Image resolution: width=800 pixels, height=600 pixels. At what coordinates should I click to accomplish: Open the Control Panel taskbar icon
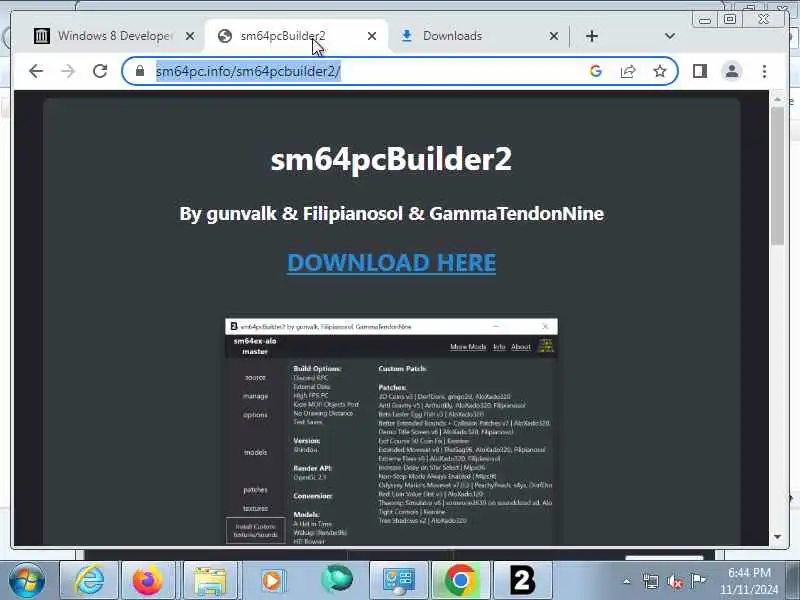pyautogui.click(x=399, y=580)
